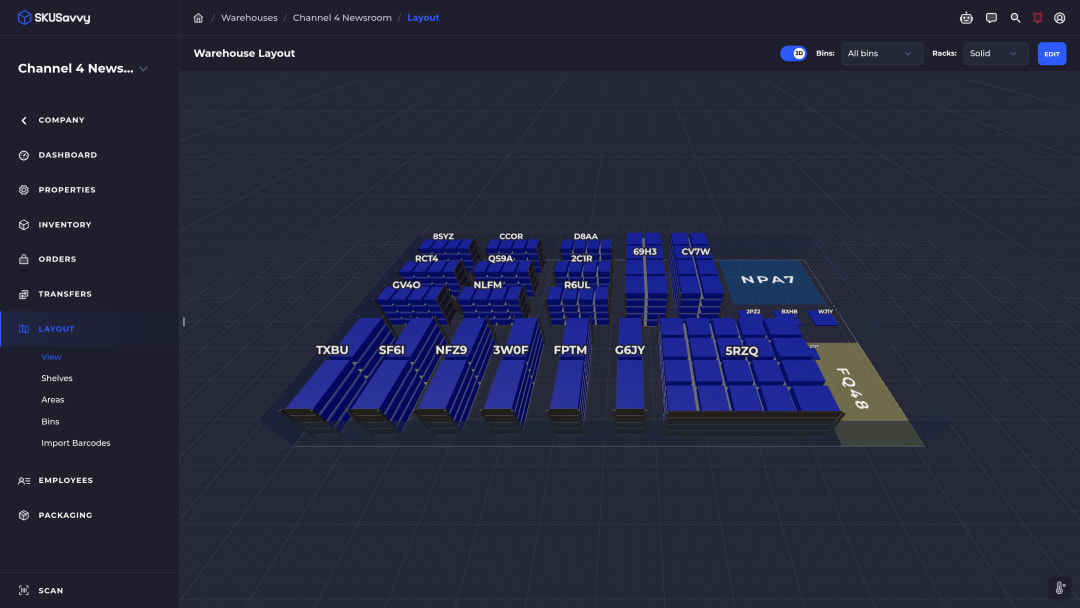Select Import Barcodes submenu item
The image size is (1080, 608).
point(76,443)
